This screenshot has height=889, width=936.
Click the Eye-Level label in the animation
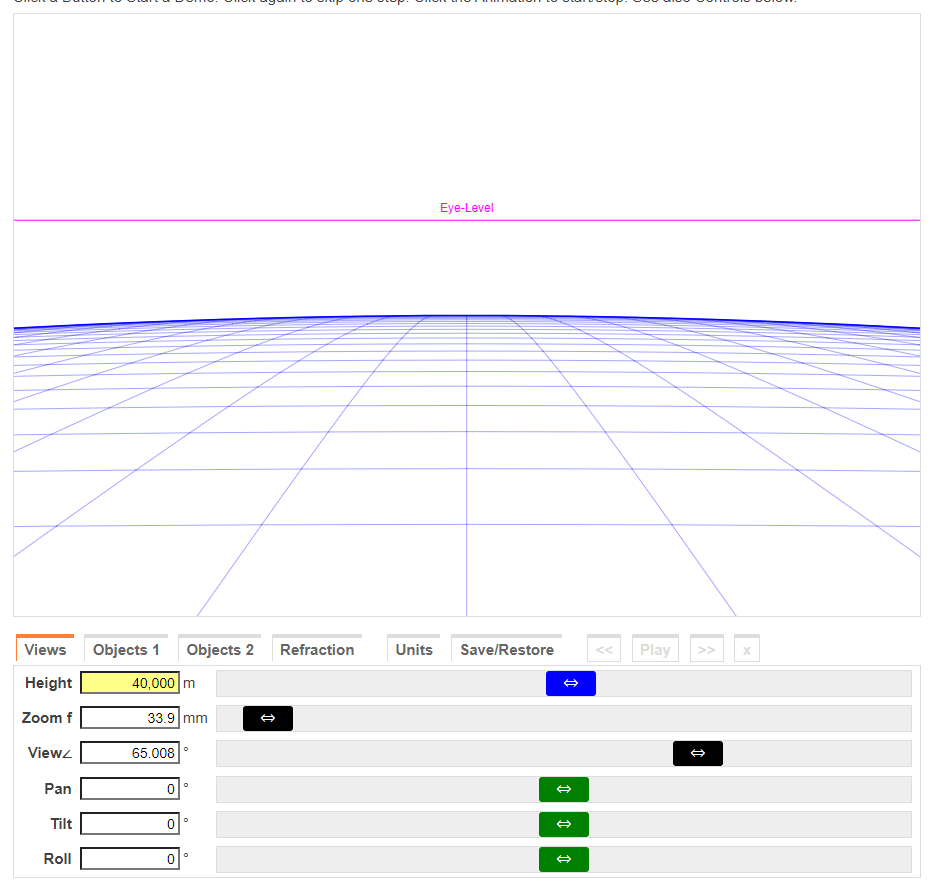tap(467, 208)
